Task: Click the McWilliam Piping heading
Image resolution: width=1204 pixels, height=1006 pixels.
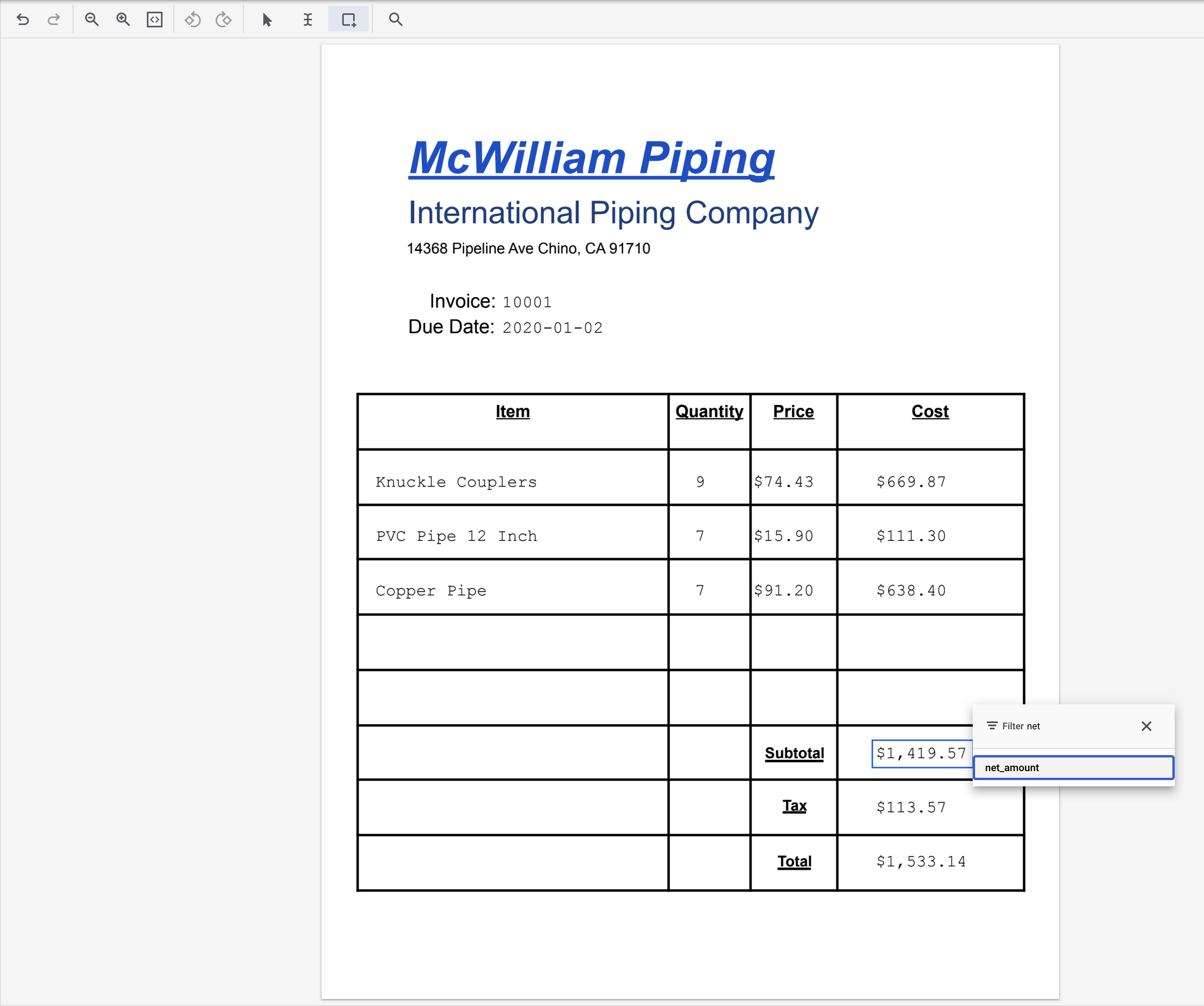Action: 591,158
